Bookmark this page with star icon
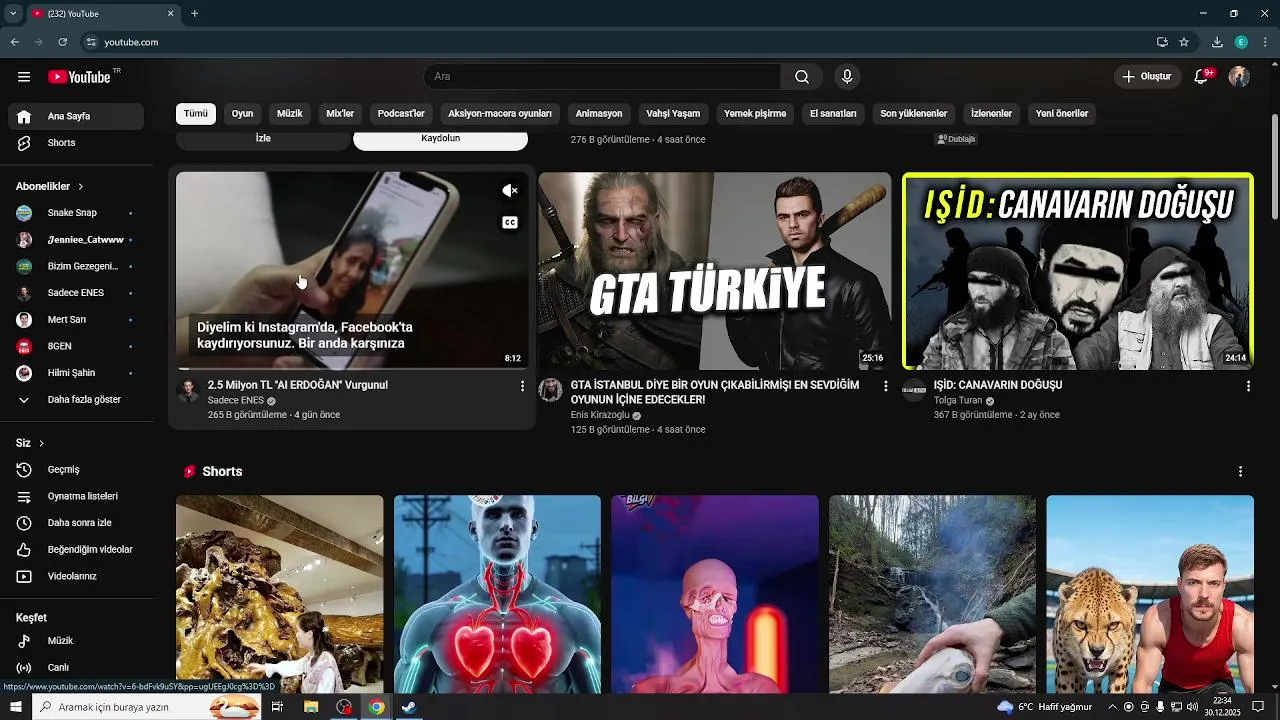The width and height of the screenshot is (1280, 720). pos(1184,42)
